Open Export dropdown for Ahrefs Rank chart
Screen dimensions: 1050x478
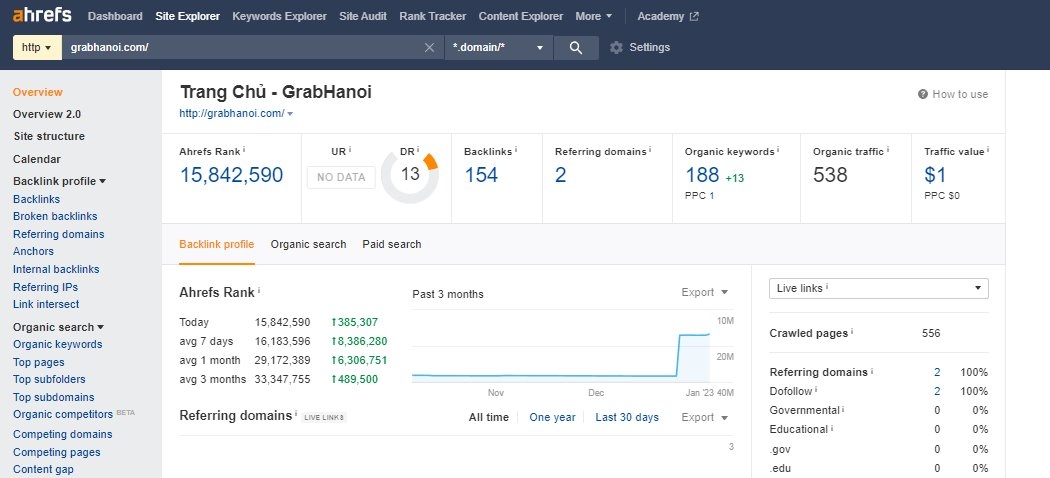click(704, 292)
